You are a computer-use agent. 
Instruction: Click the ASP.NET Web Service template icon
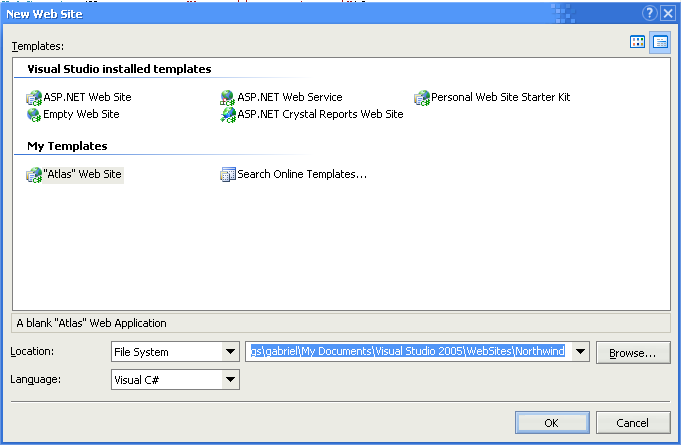228,98
